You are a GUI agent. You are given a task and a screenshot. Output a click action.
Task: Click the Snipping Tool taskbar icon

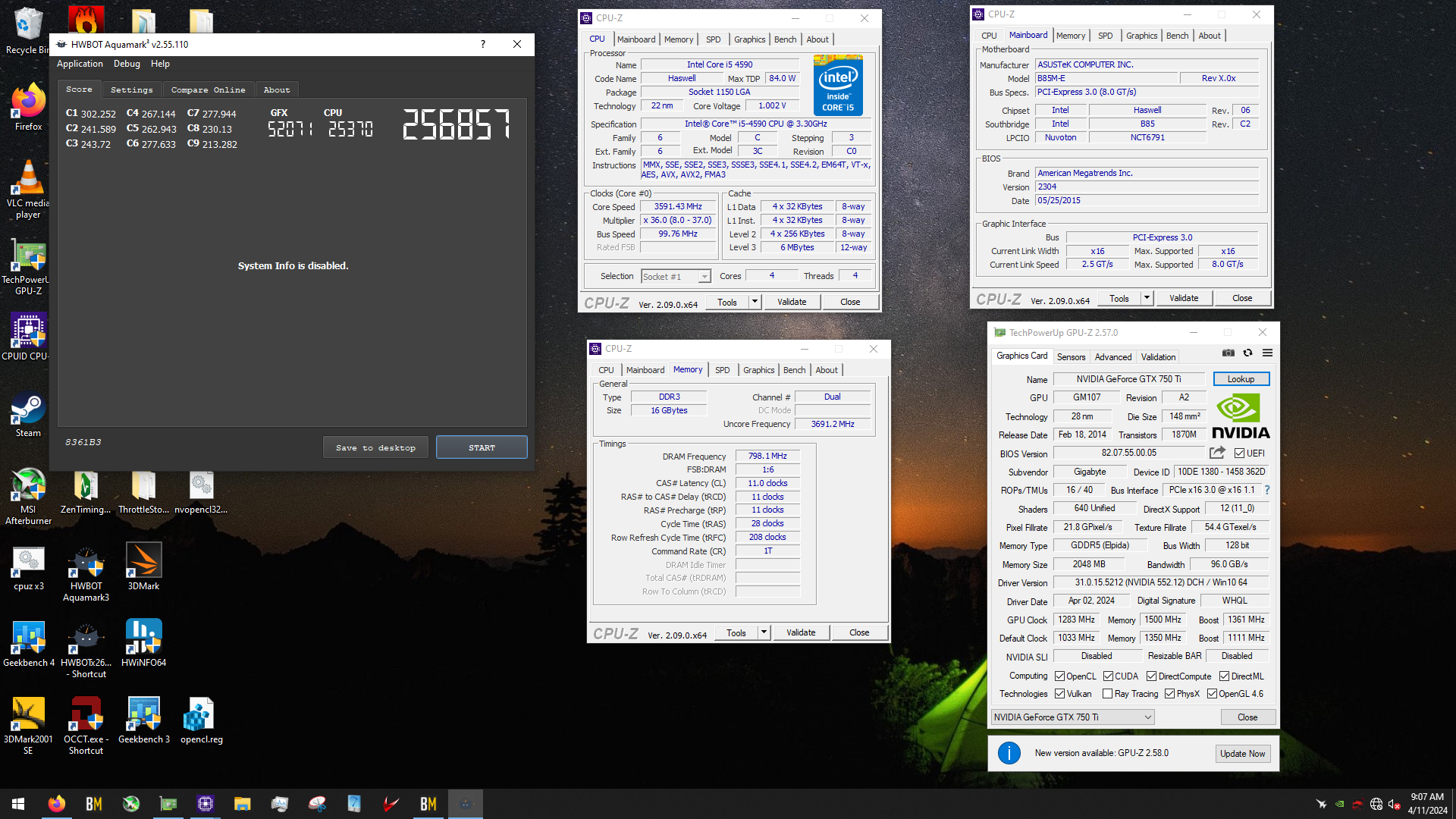click(317, 804)
